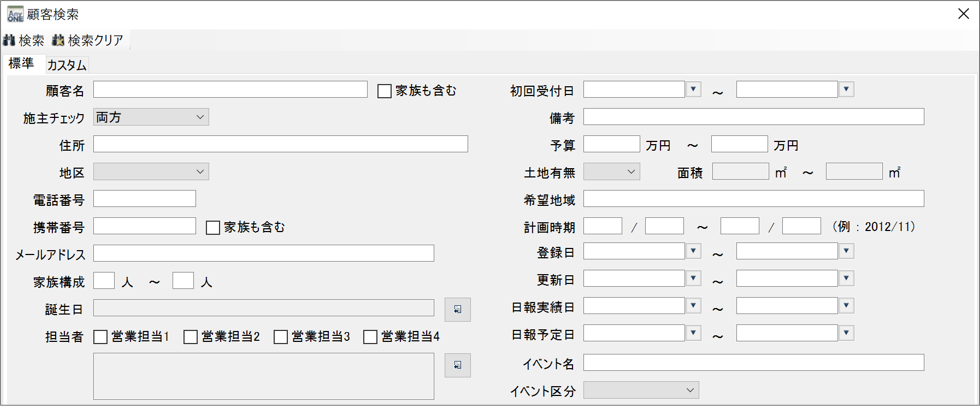Image resolution: width=980 pixels, height=406 pixels.
Task: Click the 検索クリア toolbar button
Action: coord(88,41)
